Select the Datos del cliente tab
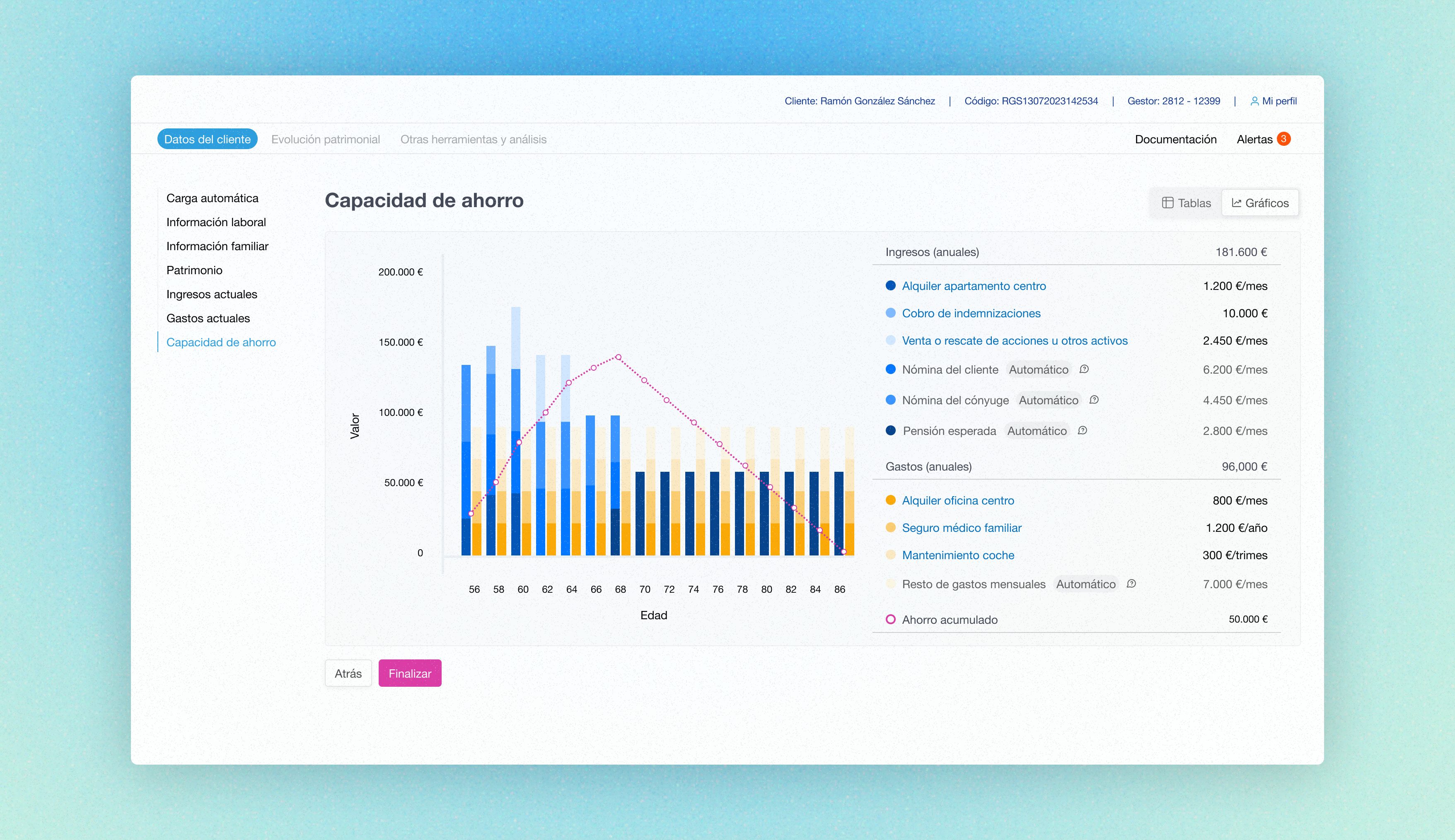 click(207, 139)
